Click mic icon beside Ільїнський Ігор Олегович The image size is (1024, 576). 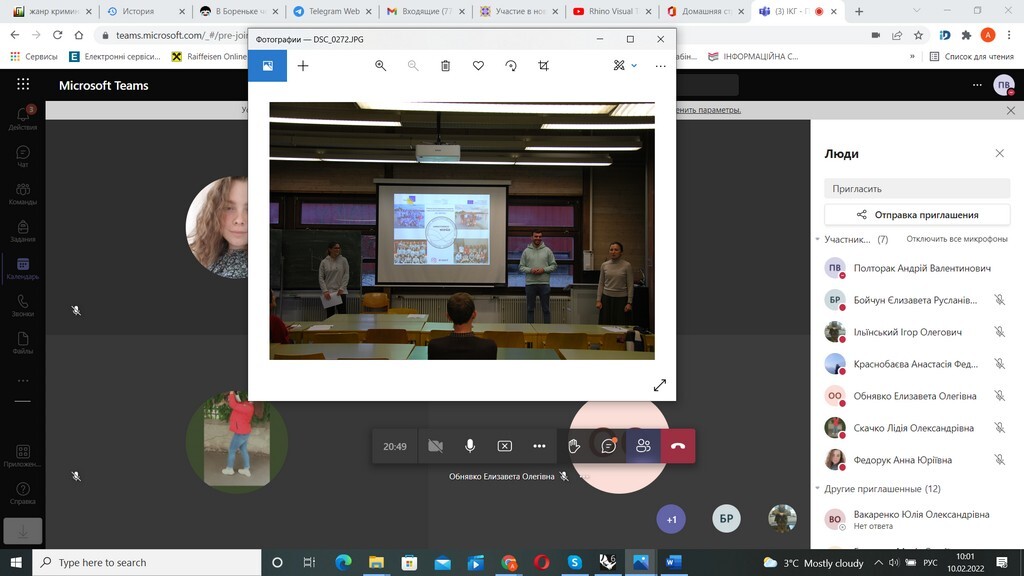pos(999,332)
